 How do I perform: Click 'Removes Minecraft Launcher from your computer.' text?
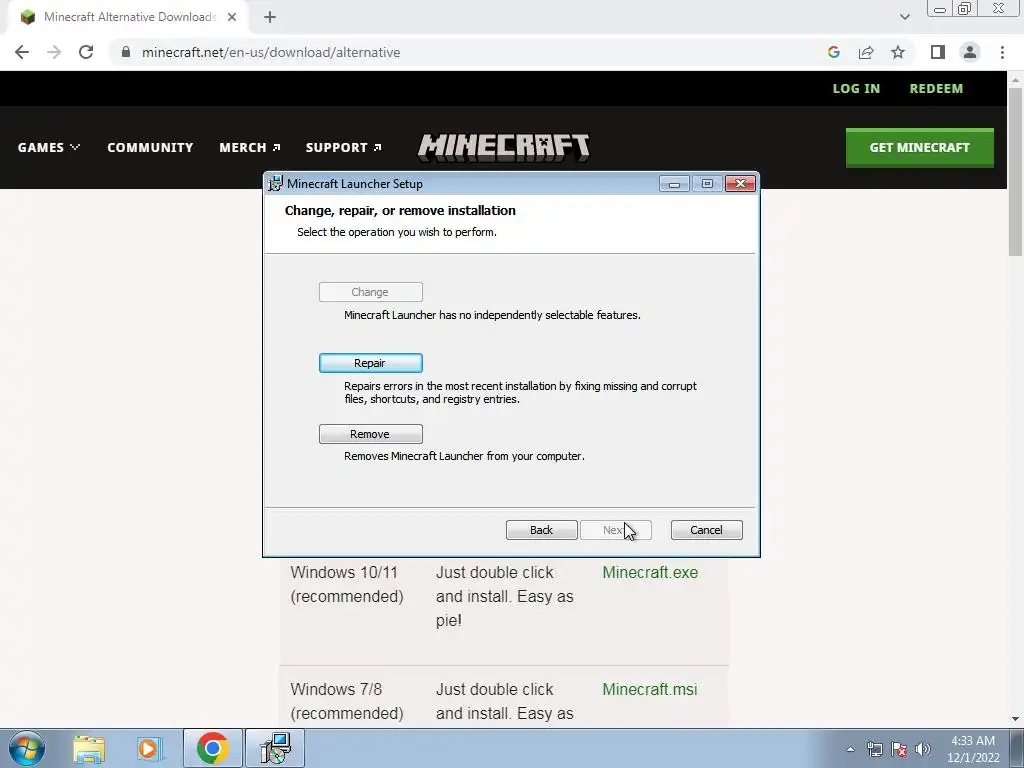464,456
